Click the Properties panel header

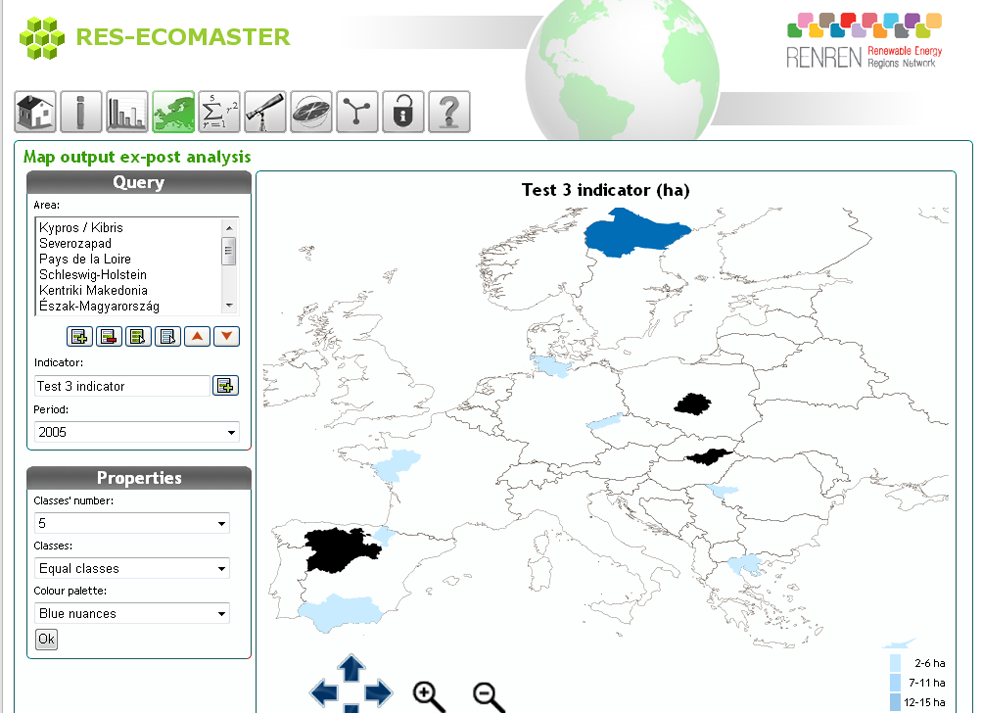pyautogui.click(x=138, y=478)
